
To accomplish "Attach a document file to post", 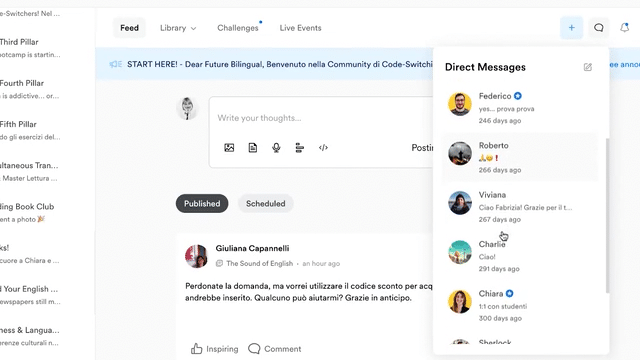I will click(x=253, y=148).
